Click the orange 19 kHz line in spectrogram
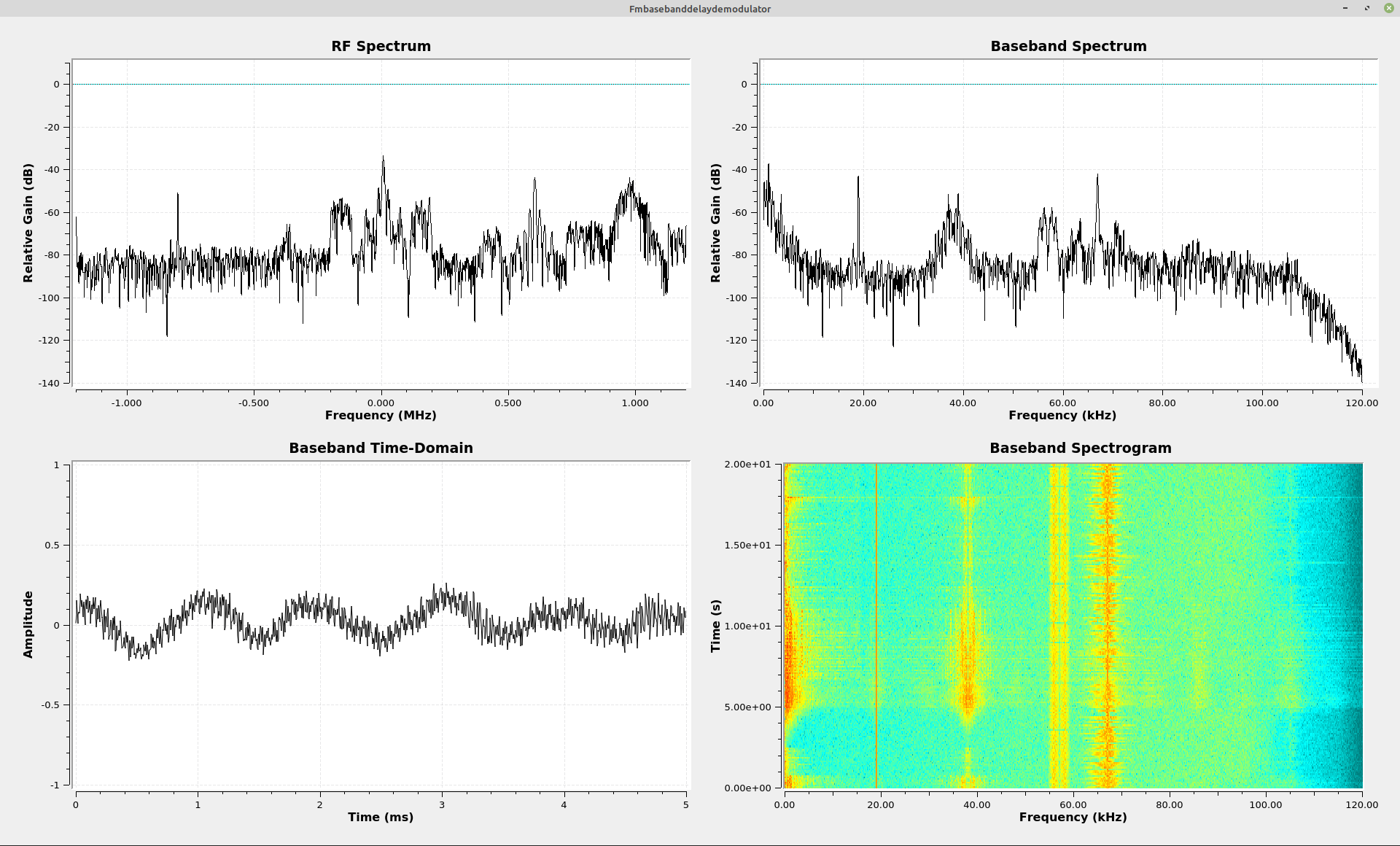 (876, 626)
